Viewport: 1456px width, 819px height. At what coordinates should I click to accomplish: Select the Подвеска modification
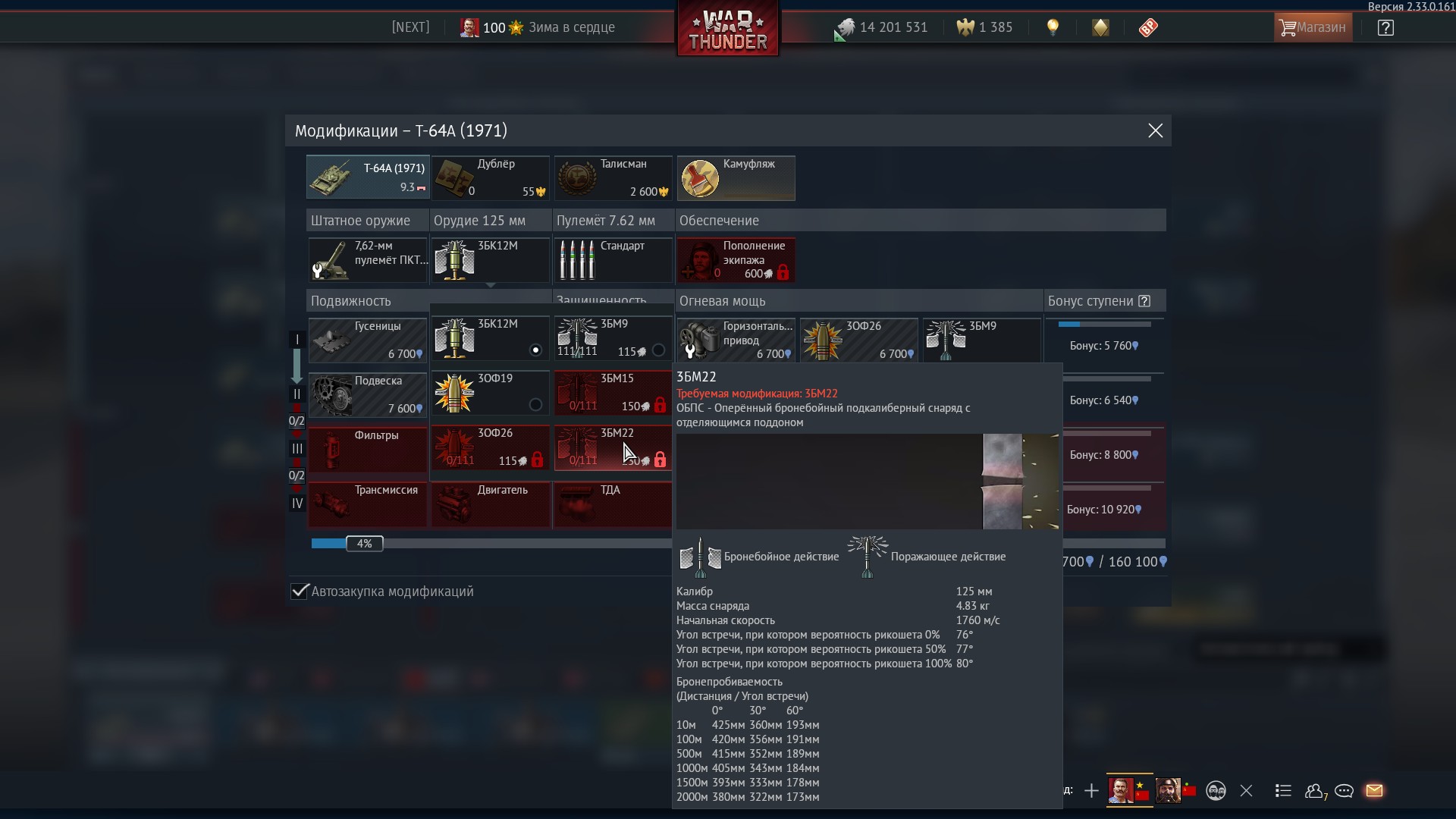tap(368, 394)
